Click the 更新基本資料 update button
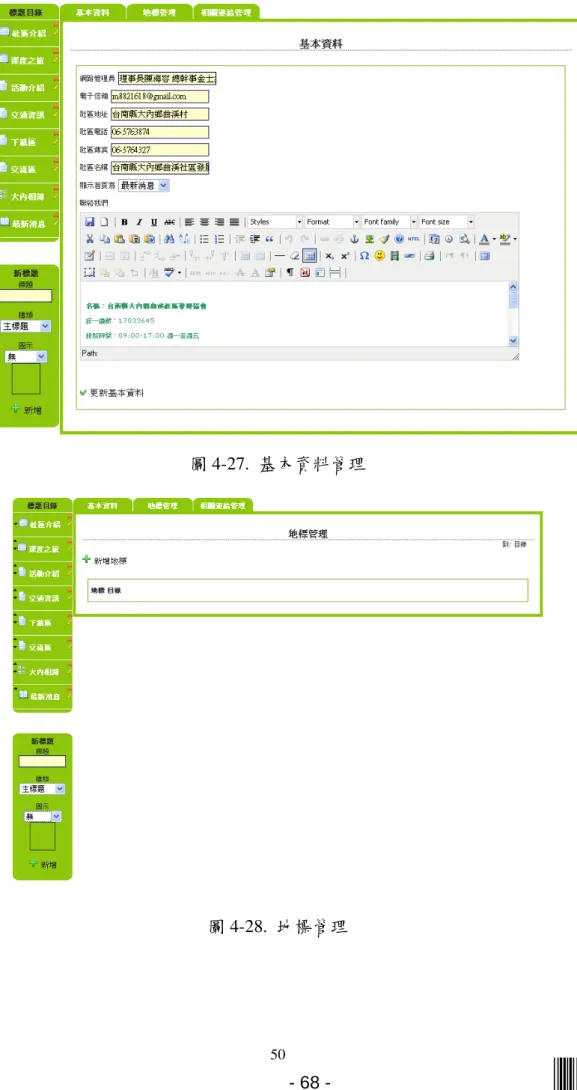 click(112, 393)
